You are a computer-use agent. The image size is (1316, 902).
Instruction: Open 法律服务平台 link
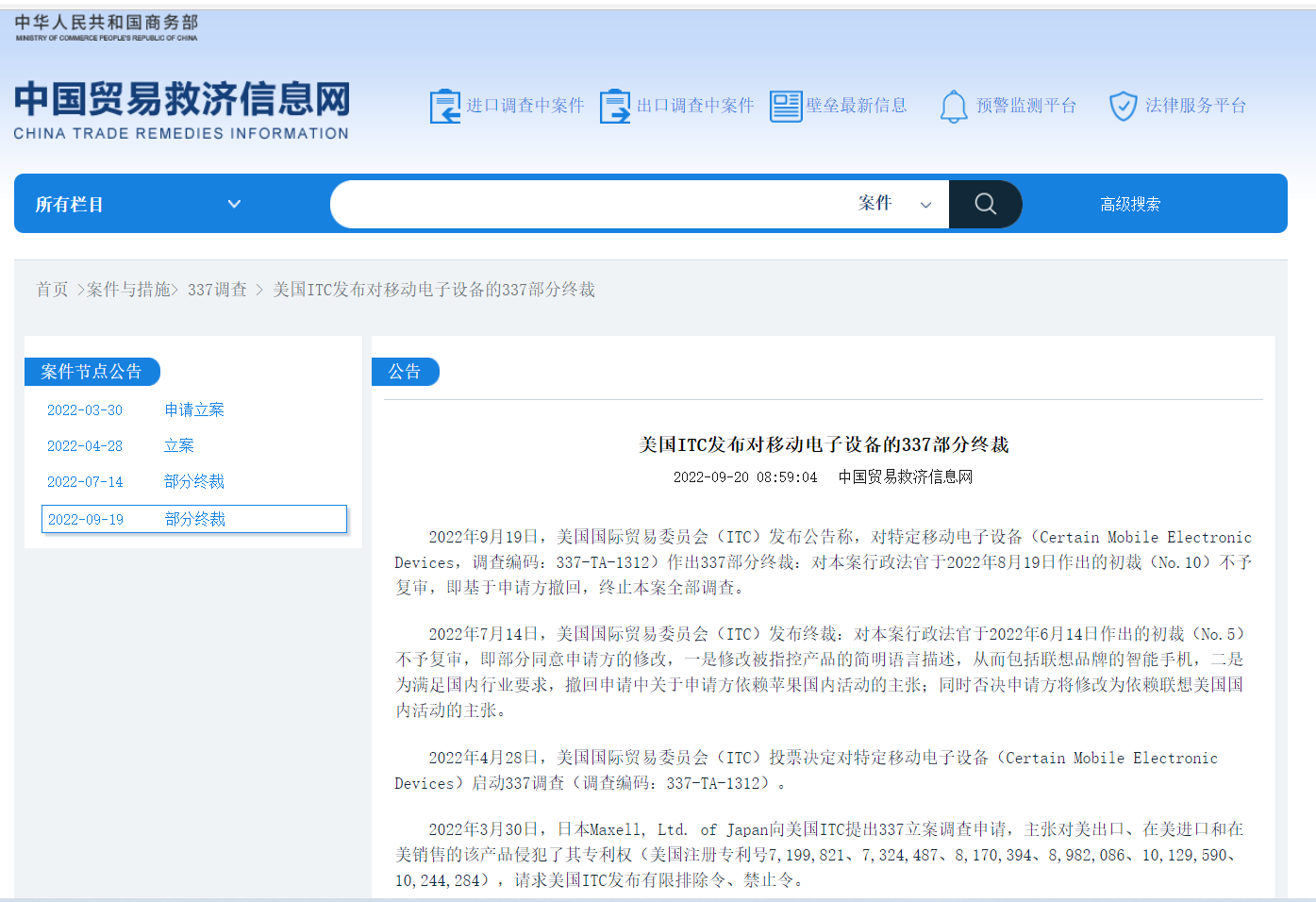coord(1196,106)
